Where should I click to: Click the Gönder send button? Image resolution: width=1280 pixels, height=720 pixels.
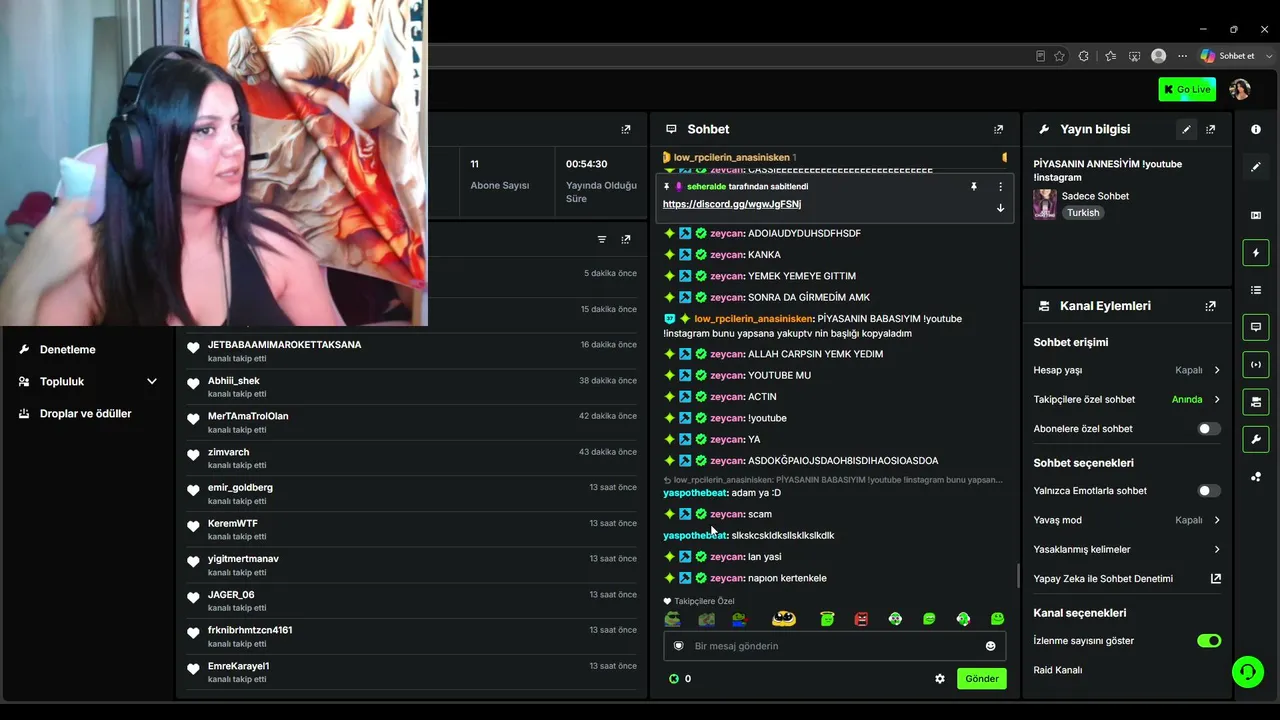(x=981, y=678)
